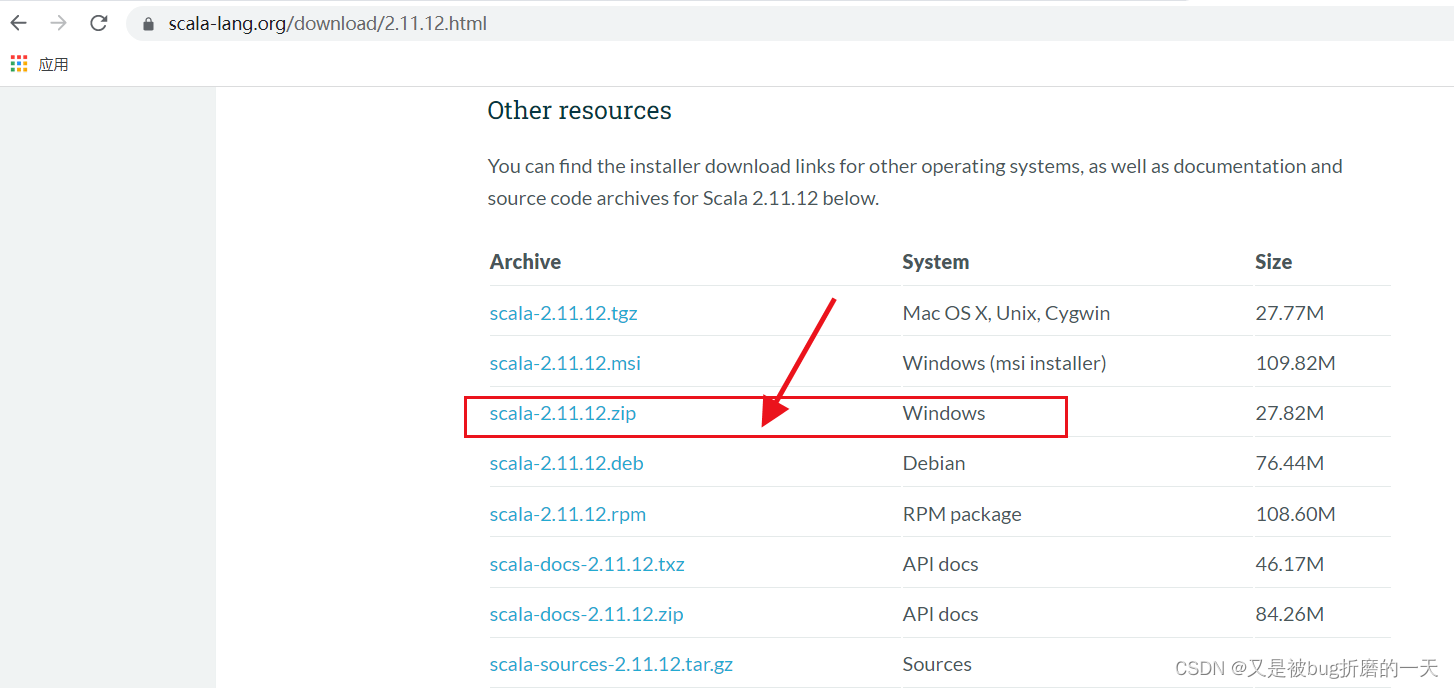Select the Debian system cell
This screenshot has width=1454, height=688.
coord(933,463)
